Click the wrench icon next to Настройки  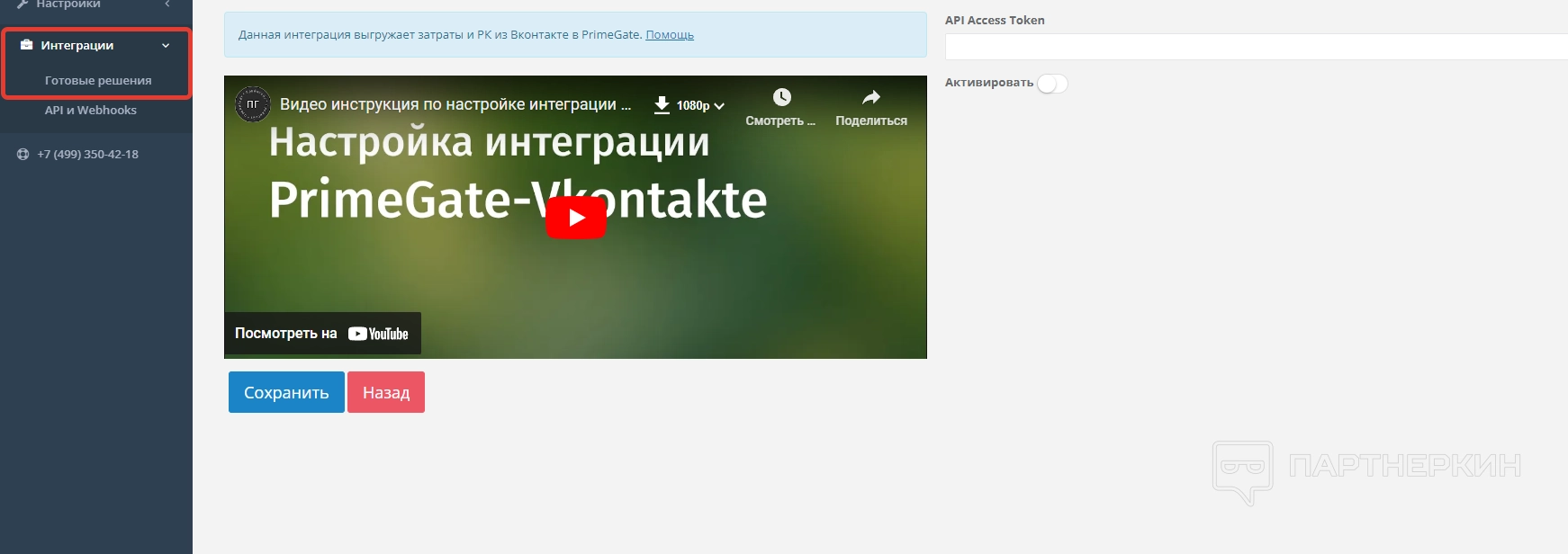coord(23,4)
